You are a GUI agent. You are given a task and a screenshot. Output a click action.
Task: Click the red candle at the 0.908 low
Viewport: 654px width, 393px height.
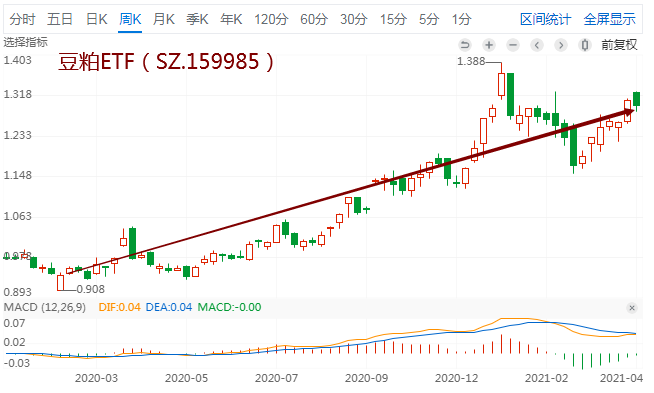(60, 282)
